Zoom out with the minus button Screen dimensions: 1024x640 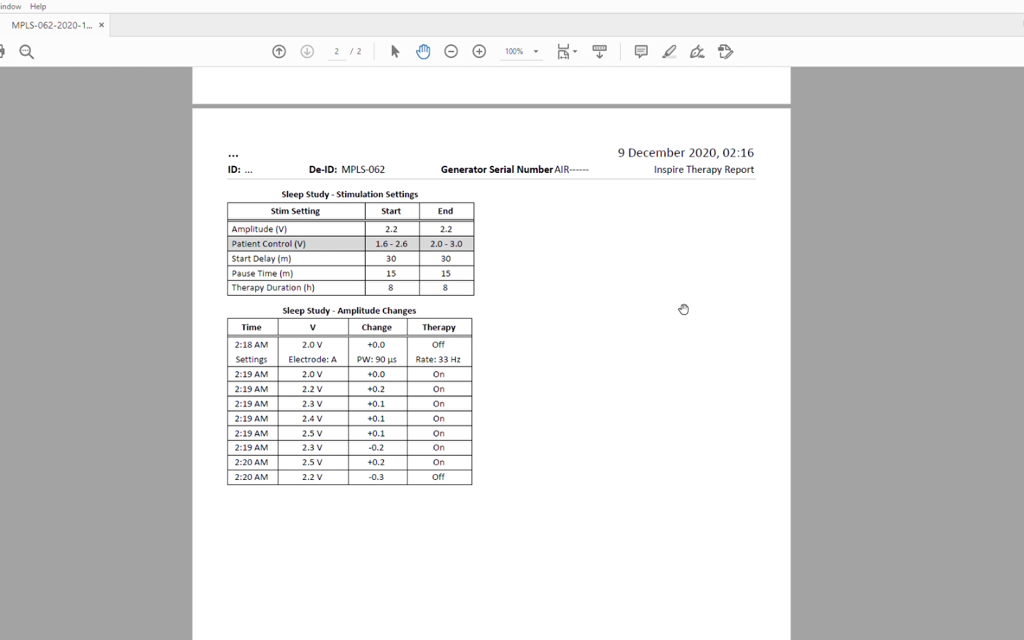click(451, 52)
